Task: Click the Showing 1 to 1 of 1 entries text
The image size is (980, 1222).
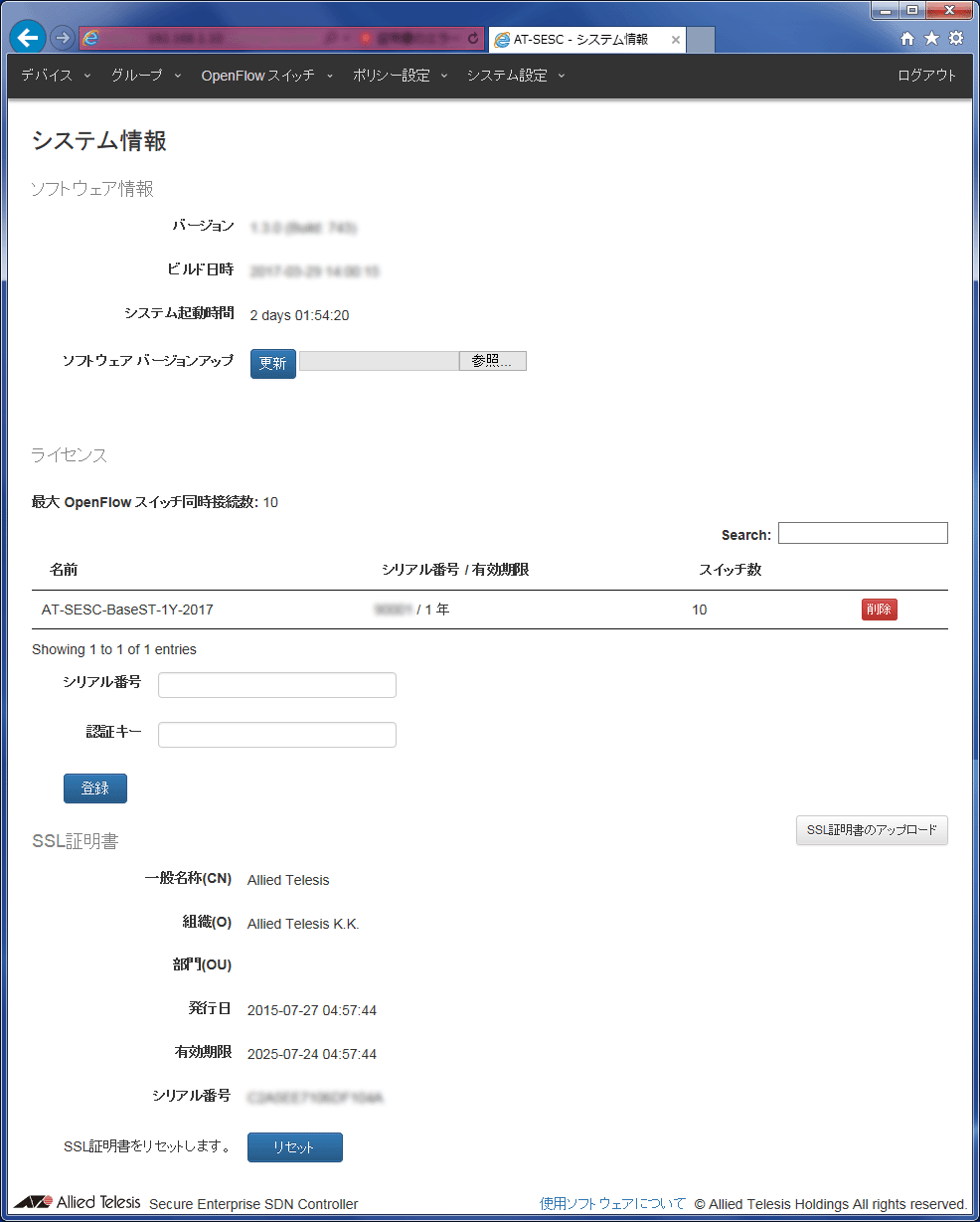Action: click(x=114, y=649)
